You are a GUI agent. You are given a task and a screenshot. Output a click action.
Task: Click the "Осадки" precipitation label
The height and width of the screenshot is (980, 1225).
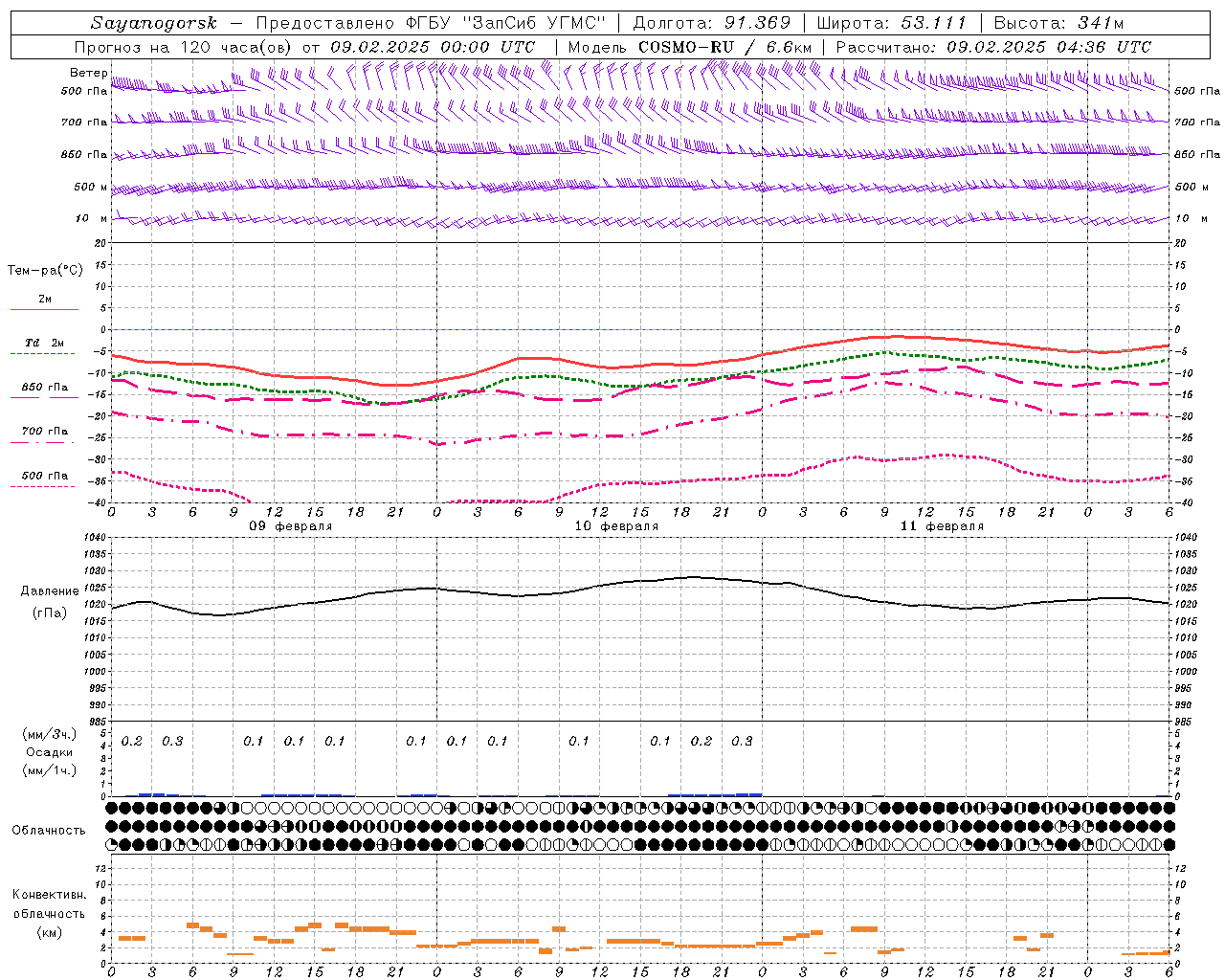50,752
